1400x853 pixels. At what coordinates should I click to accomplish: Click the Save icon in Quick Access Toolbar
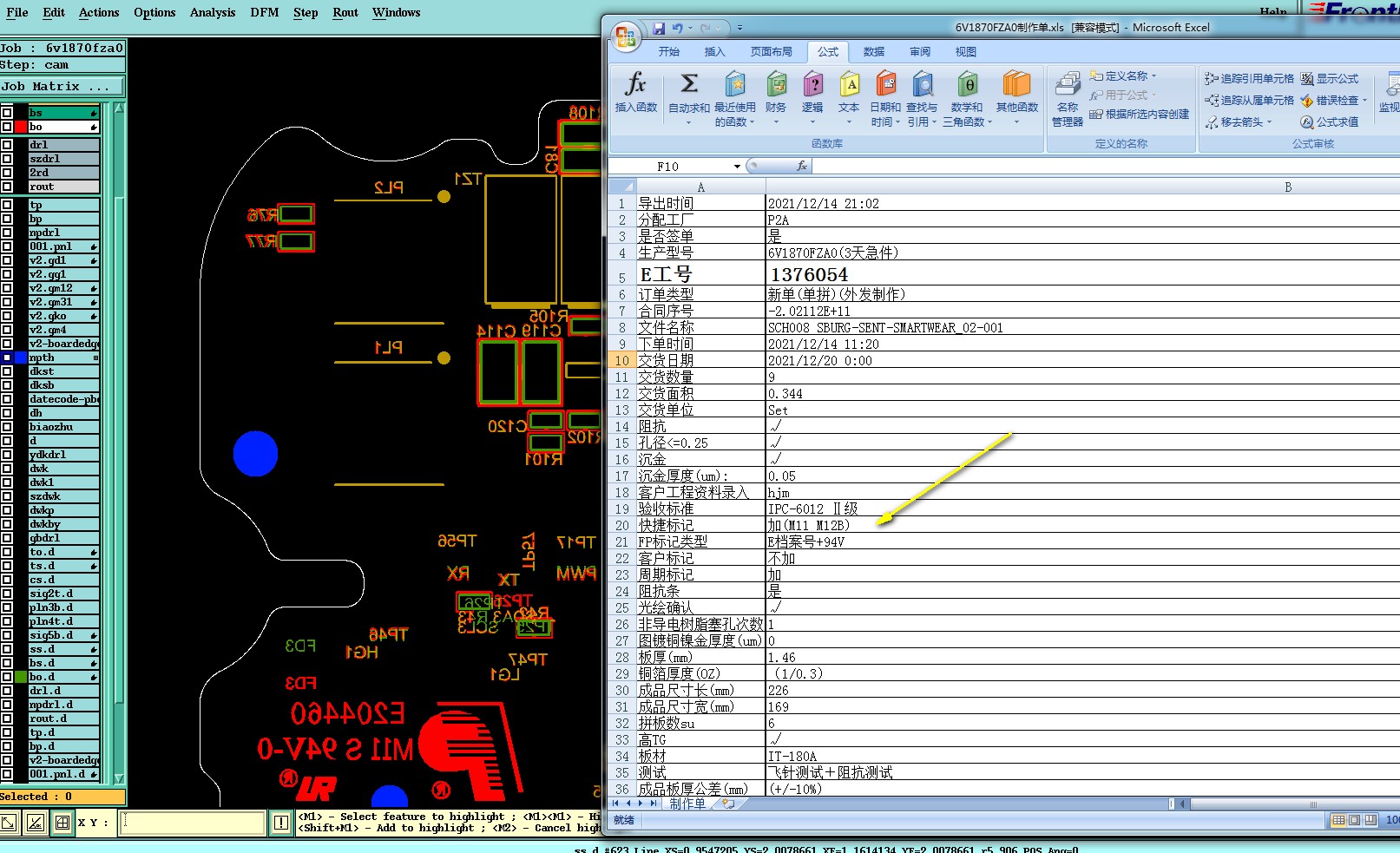[659, 28]
